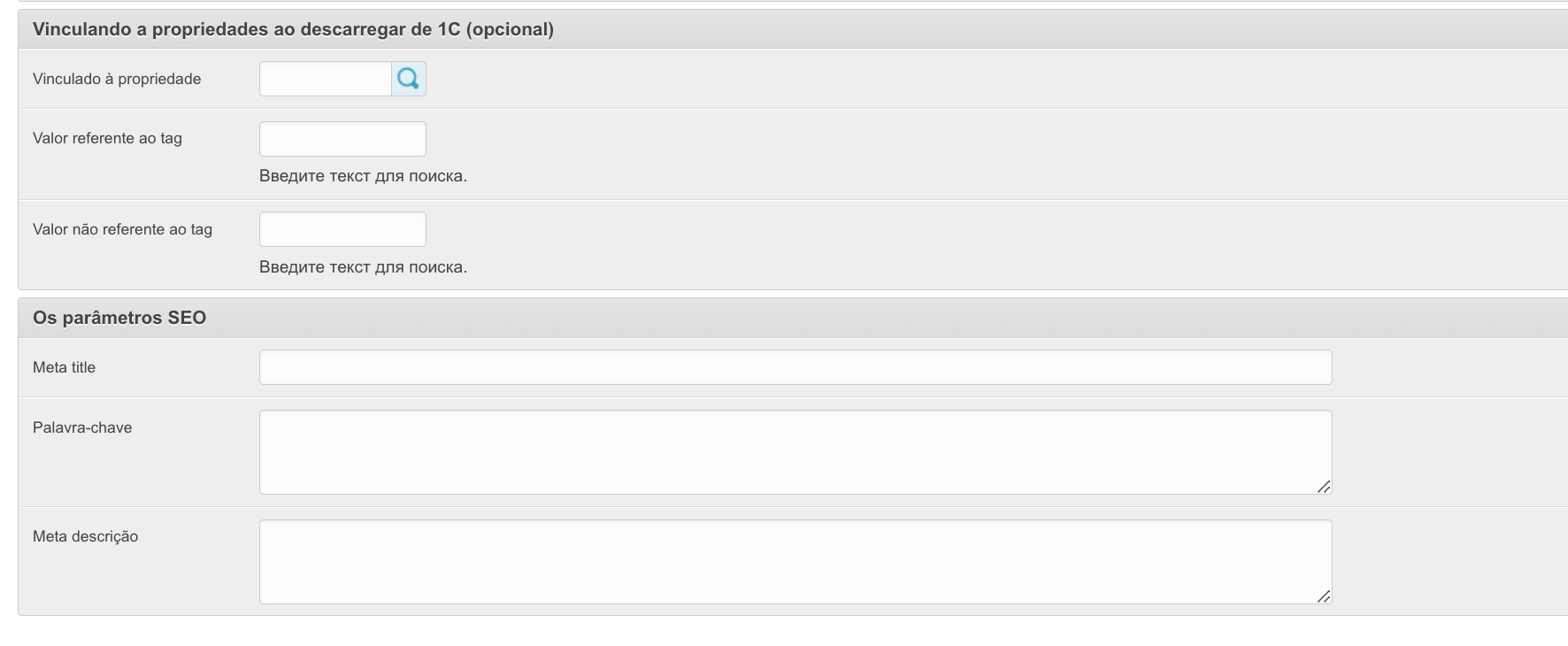Click the 'Valor referente ao tag' label
This screenshot has height=646, width=1568.
107,138
